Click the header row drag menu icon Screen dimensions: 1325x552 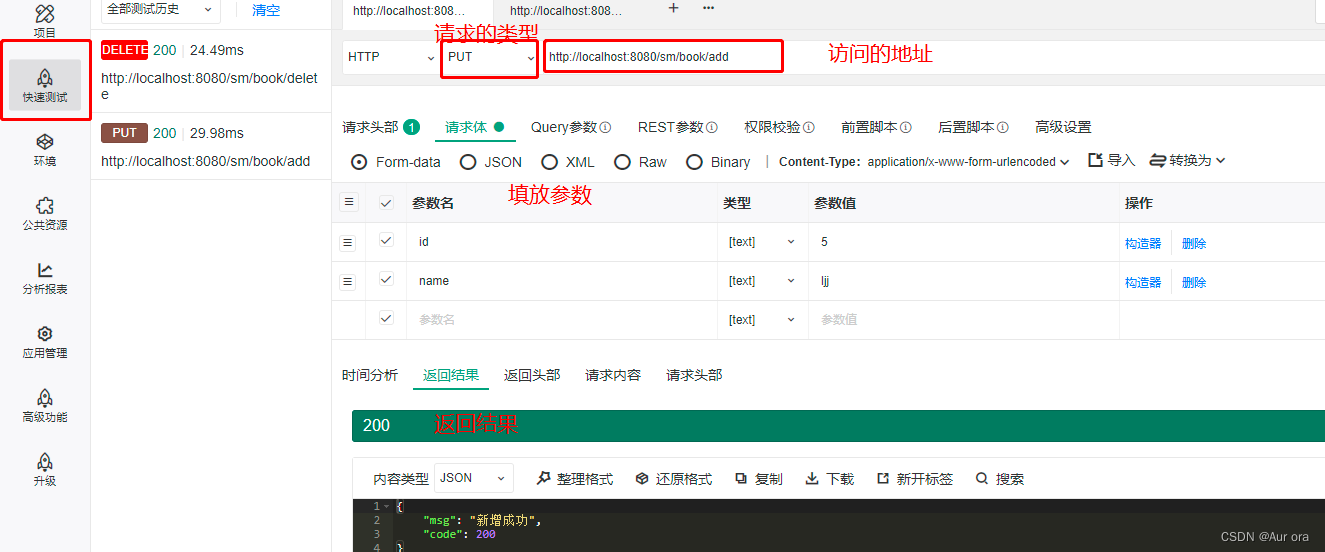click(348, 202)
